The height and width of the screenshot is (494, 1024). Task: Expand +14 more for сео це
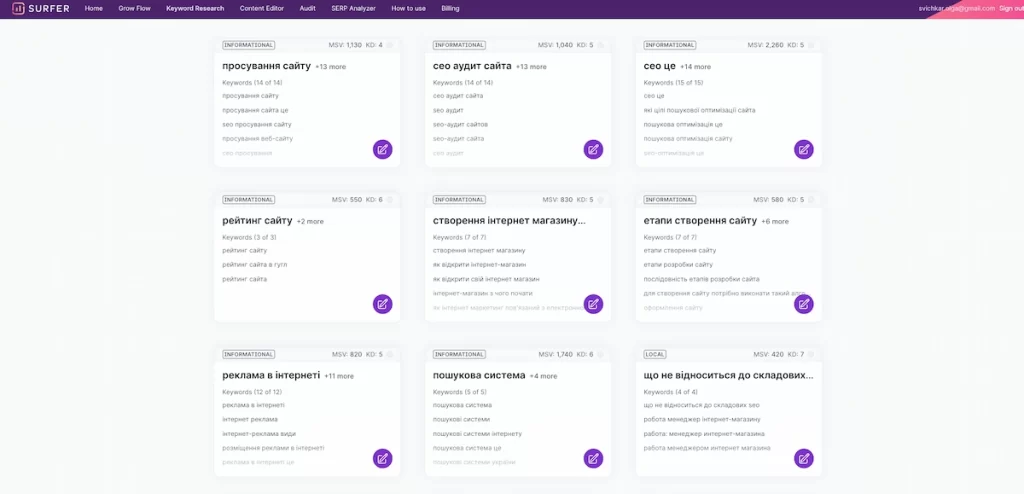click(x=696, y=67)
